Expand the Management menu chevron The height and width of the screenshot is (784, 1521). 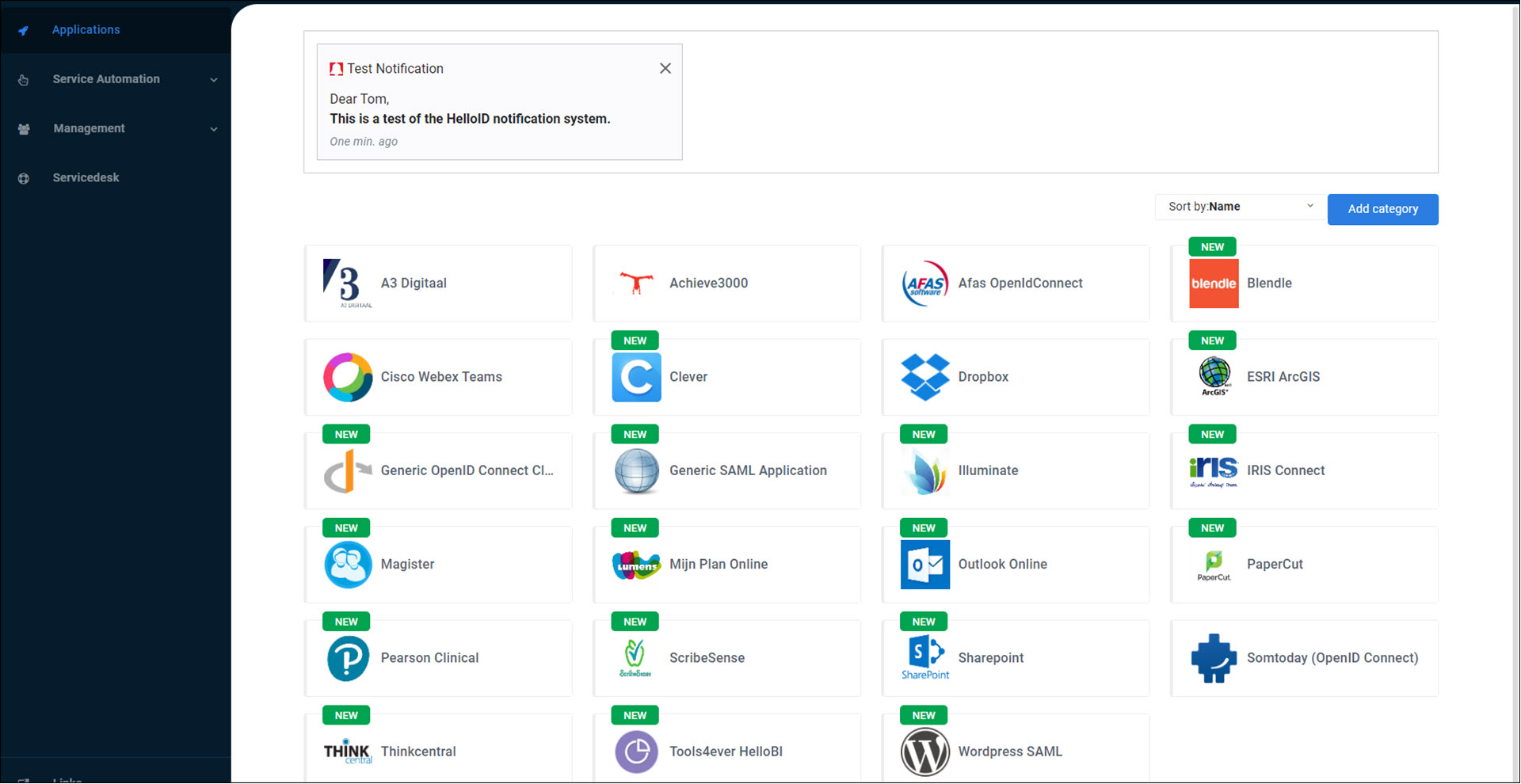coord(214,129)
